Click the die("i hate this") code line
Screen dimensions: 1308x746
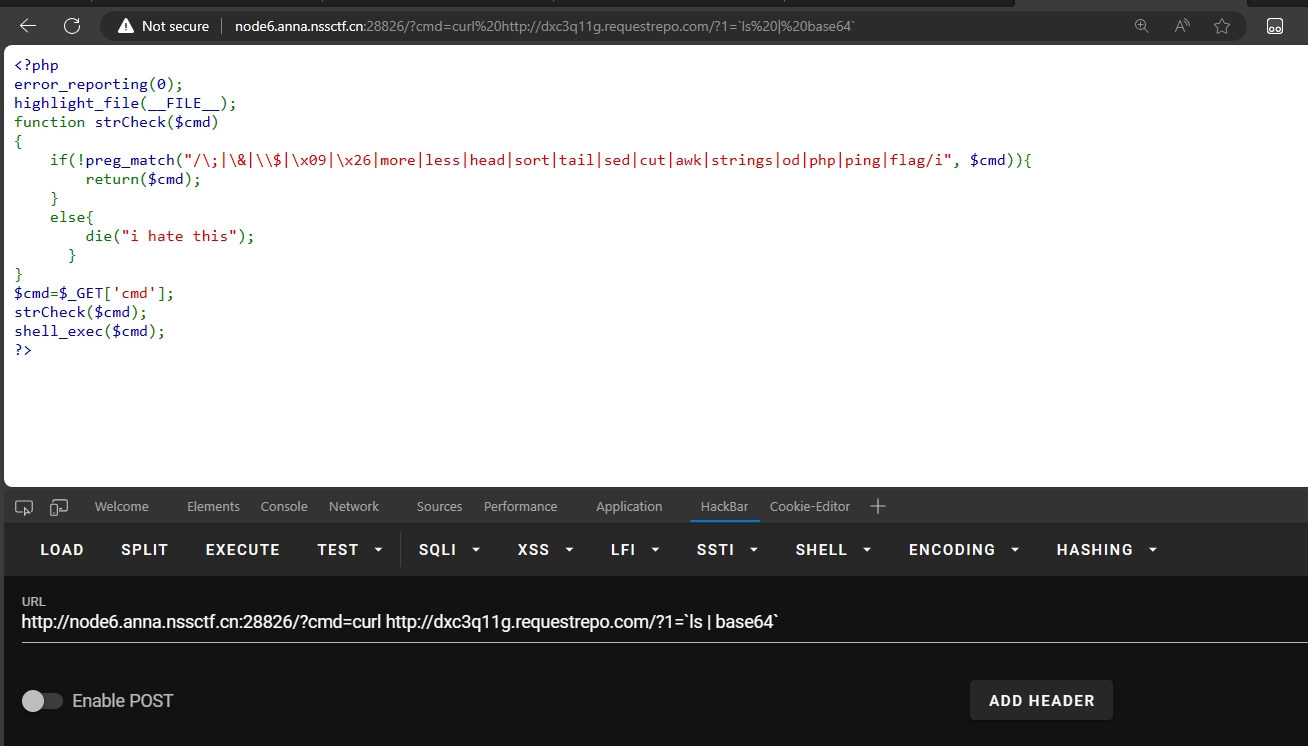tap(170, 236)
